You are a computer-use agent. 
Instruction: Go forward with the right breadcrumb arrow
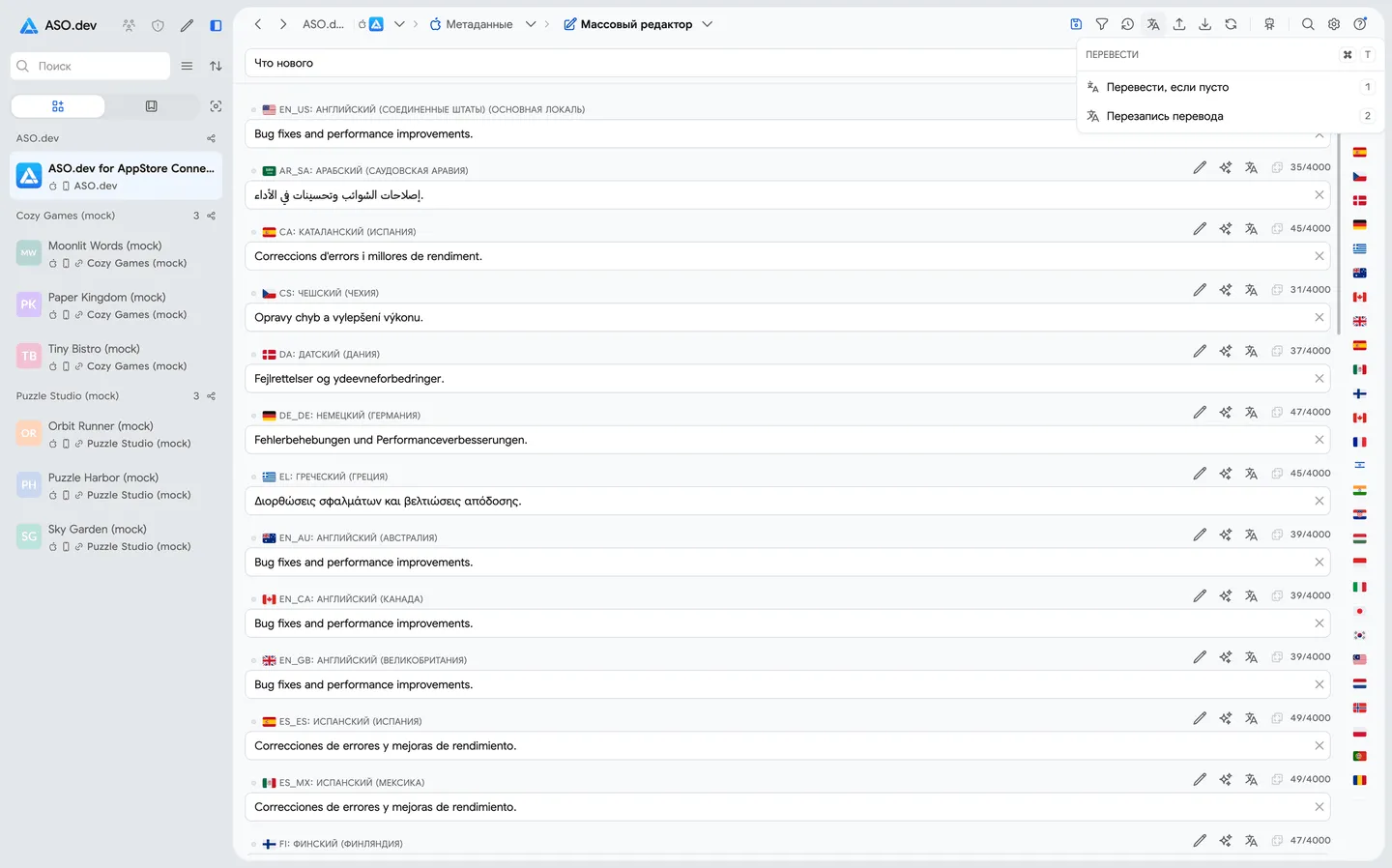click(x=283, y=24)
